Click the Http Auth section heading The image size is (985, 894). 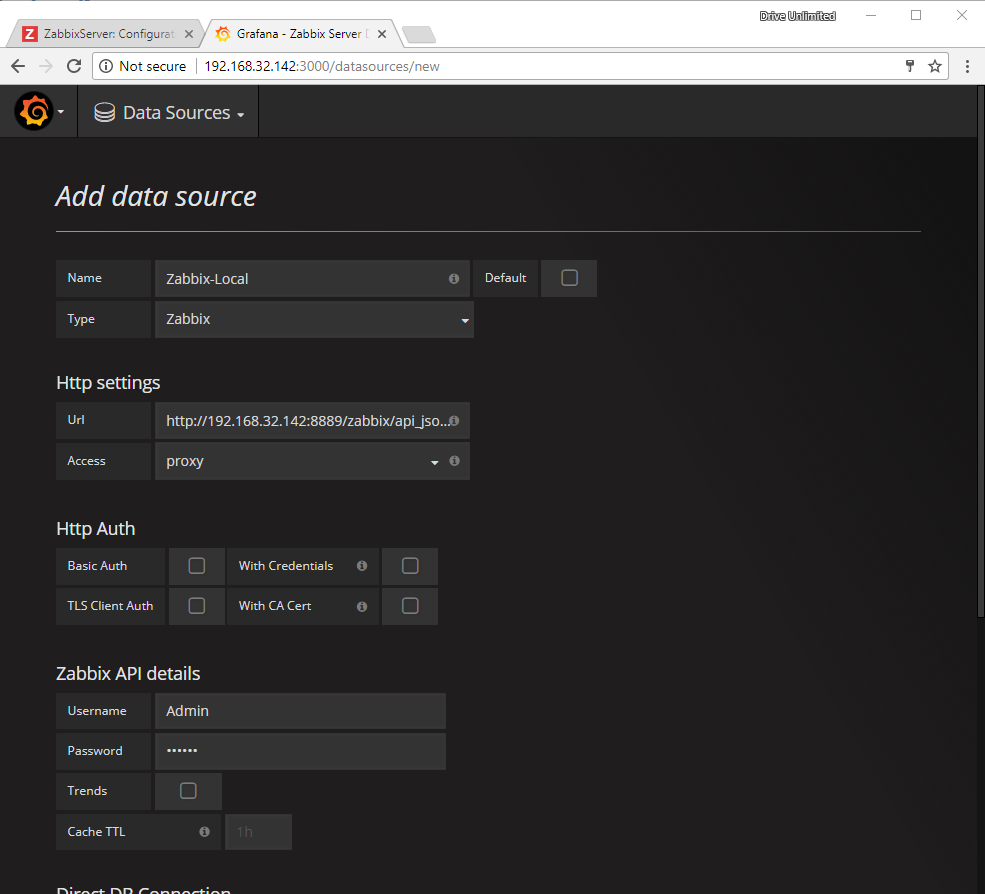[95, 529]
